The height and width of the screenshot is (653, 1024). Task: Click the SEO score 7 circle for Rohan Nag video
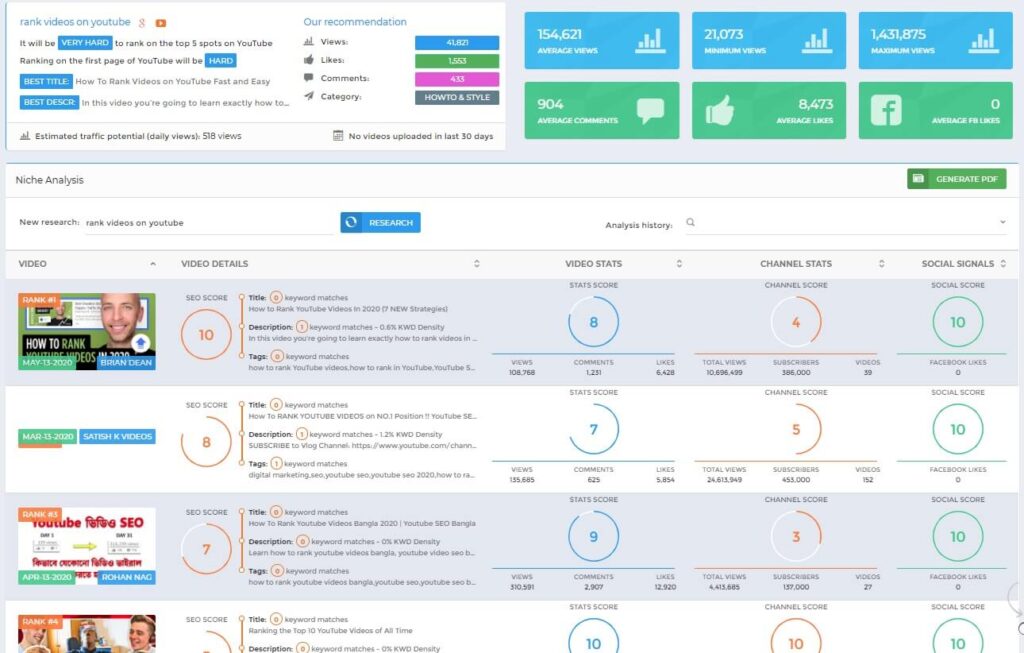206,549
